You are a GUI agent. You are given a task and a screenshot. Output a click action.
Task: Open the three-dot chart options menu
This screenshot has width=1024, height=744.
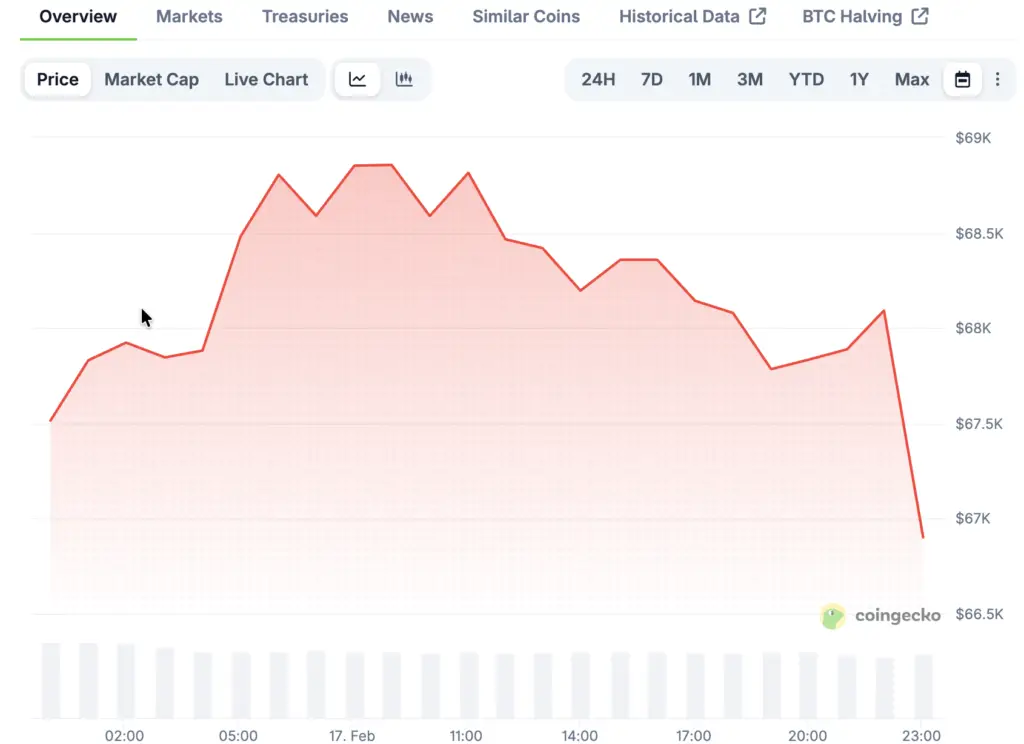point(997,80)
